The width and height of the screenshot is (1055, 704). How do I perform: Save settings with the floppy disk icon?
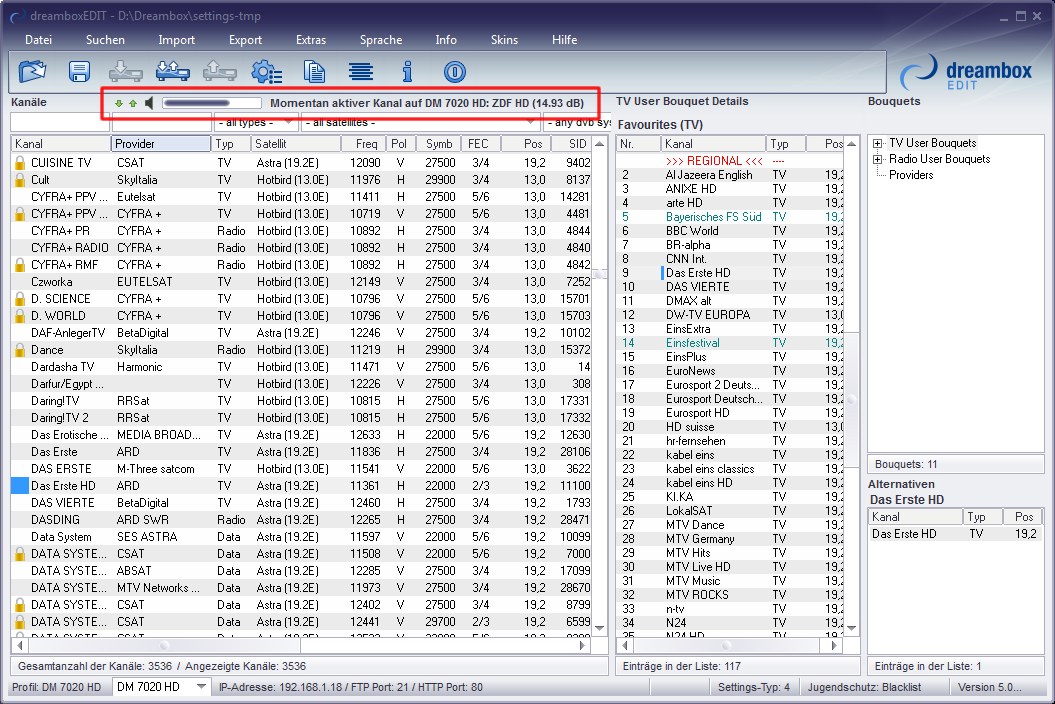[x=79, y=71]
